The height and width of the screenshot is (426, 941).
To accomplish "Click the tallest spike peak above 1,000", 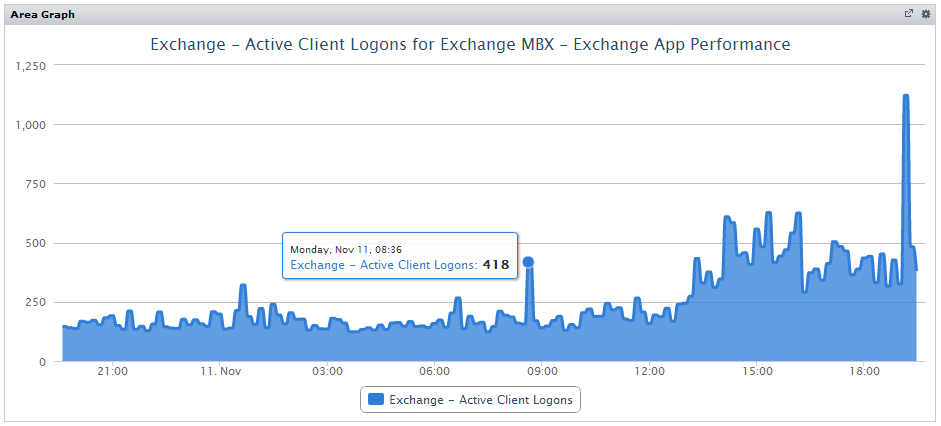I will point(905,97).
